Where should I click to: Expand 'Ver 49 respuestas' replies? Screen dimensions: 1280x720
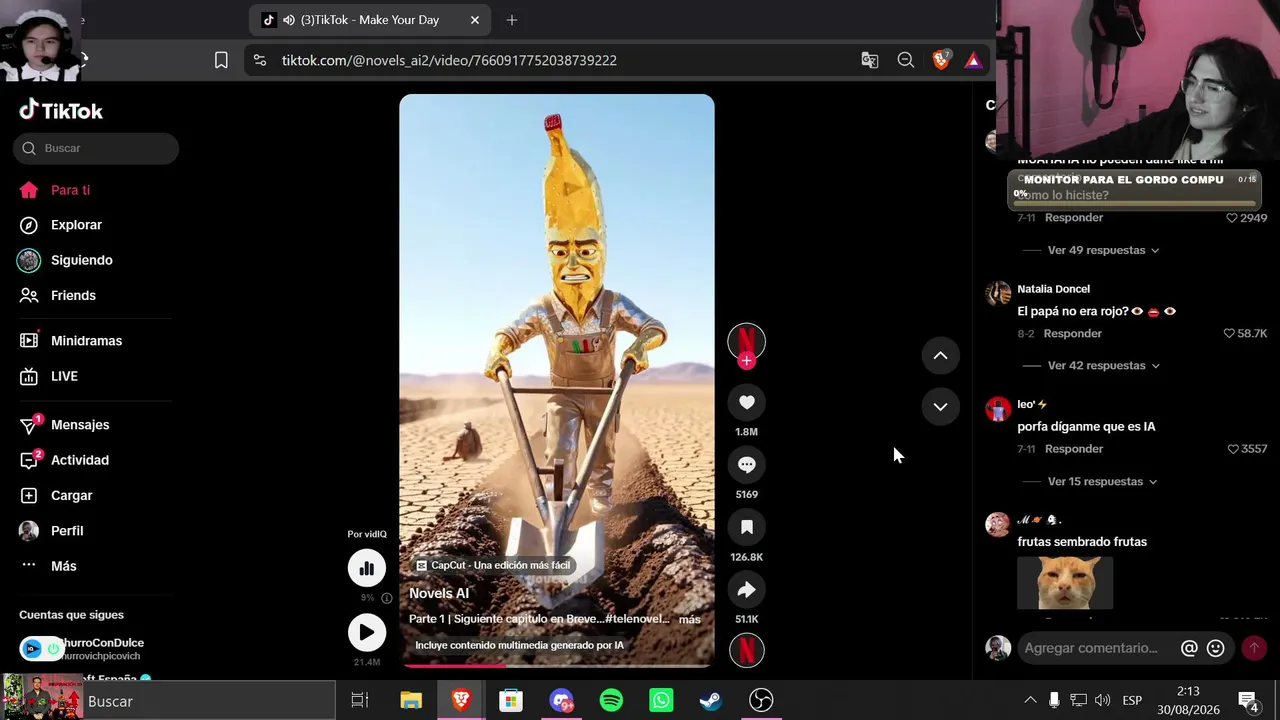pyautogui.click(x=1103, y=250)
